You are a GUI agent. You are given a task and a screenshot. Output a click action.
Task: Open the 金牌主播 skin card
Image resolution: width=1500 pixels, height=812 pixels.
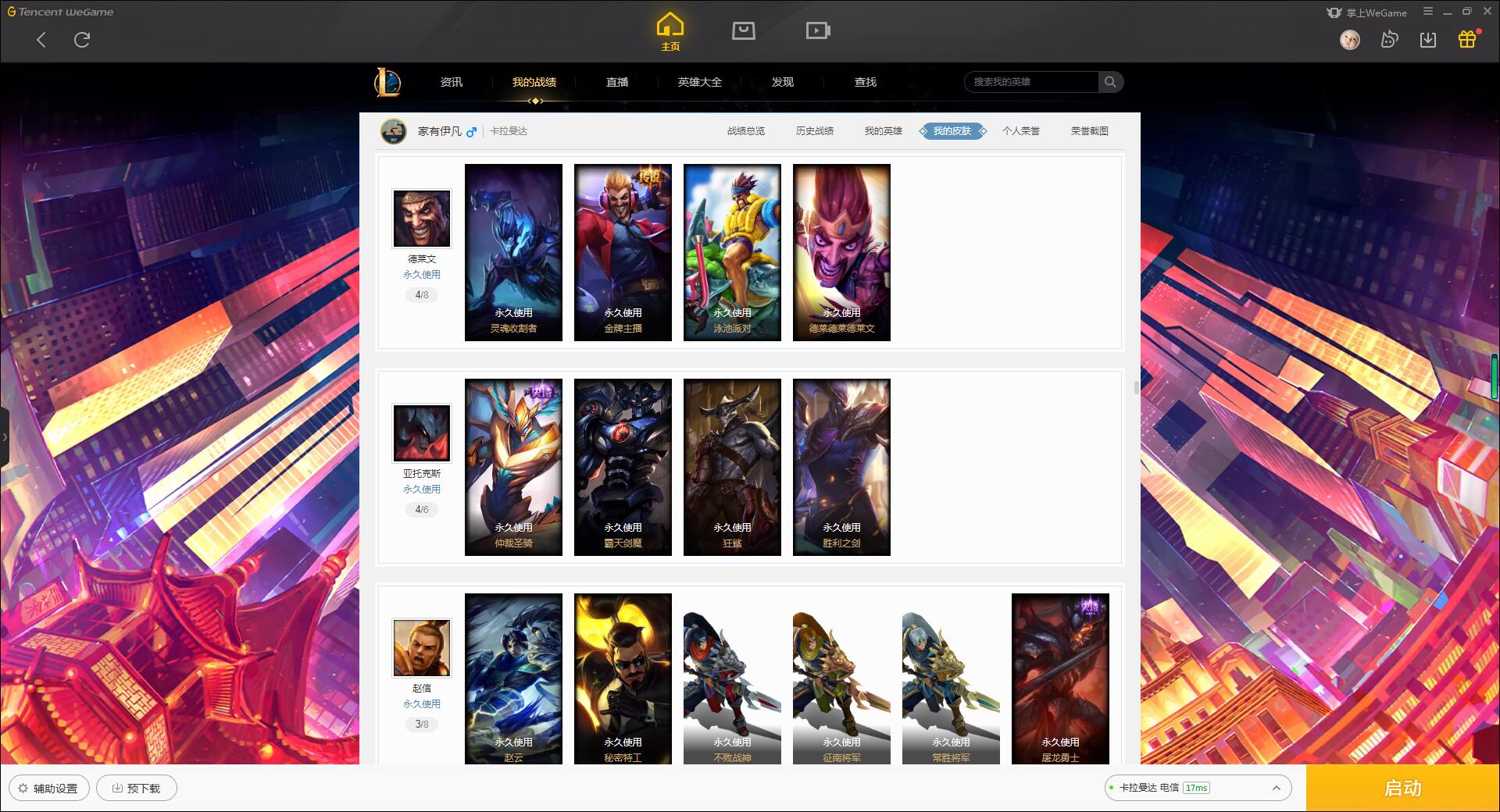[623, 252]
